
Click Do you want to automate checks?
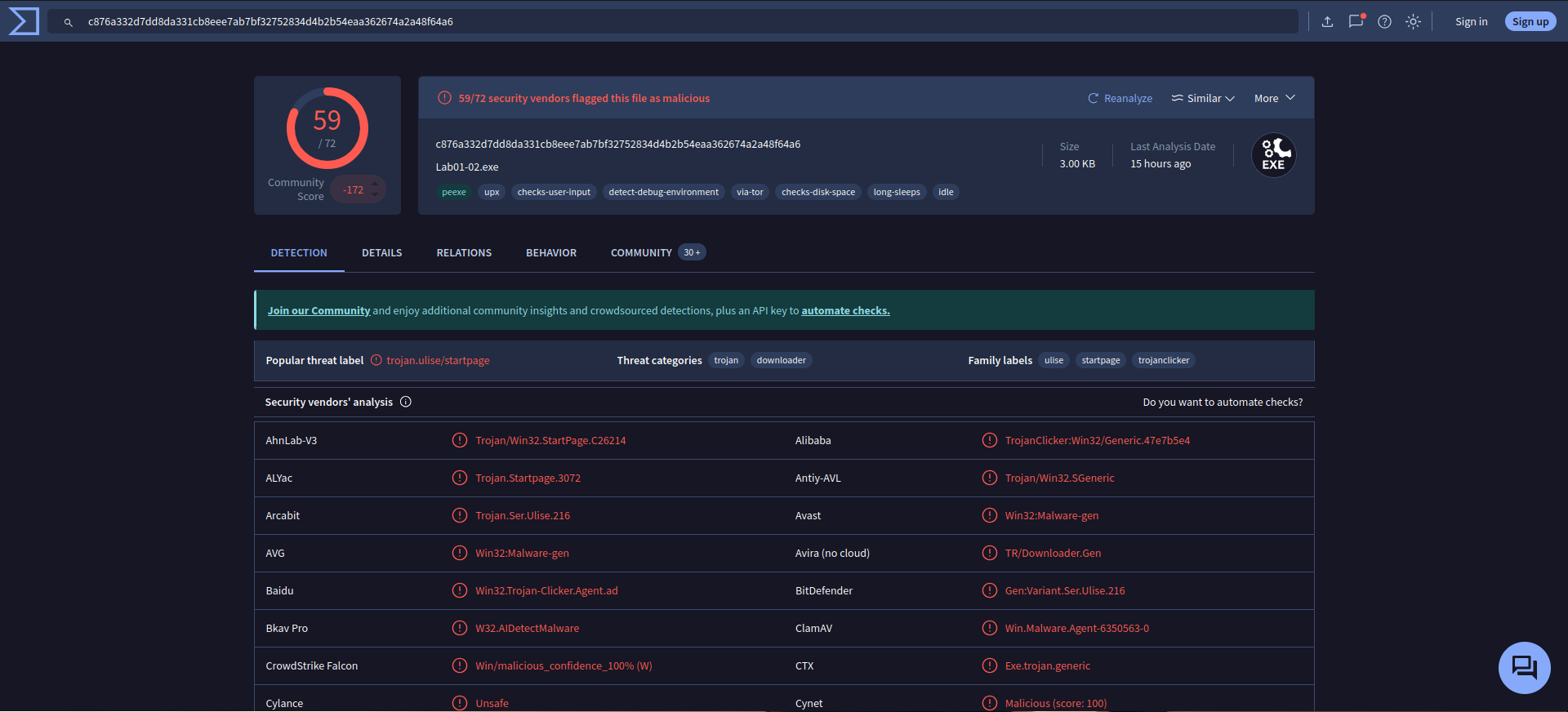(x=1223, y=402)
